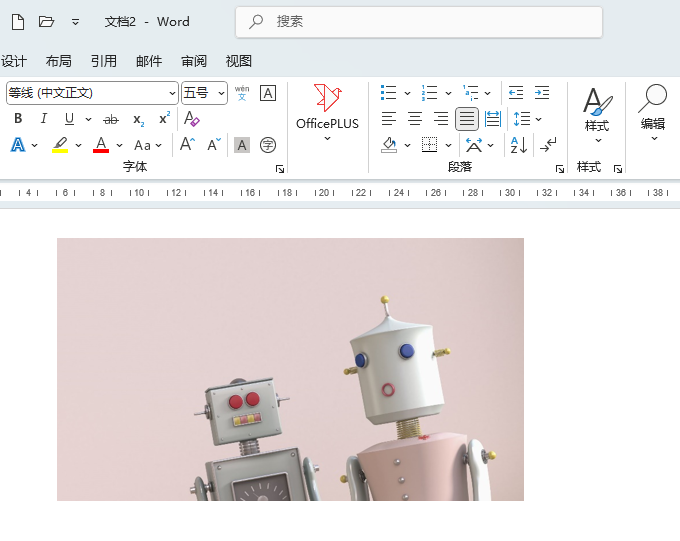Decrease font size icon
This screenshot has width=680, height=541.
click(x=214, y=144)
